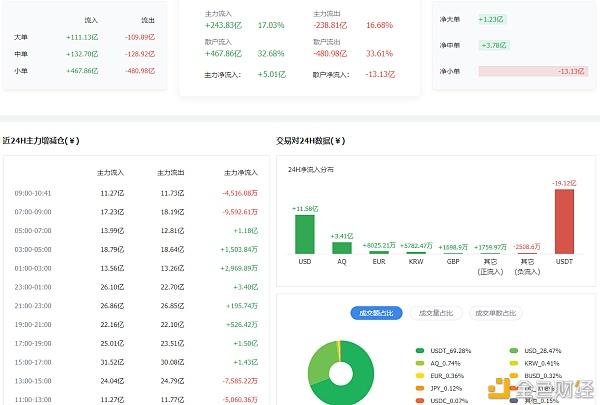
Task: Click +2,969.89万 net inflow value
Action: (239, 268)
